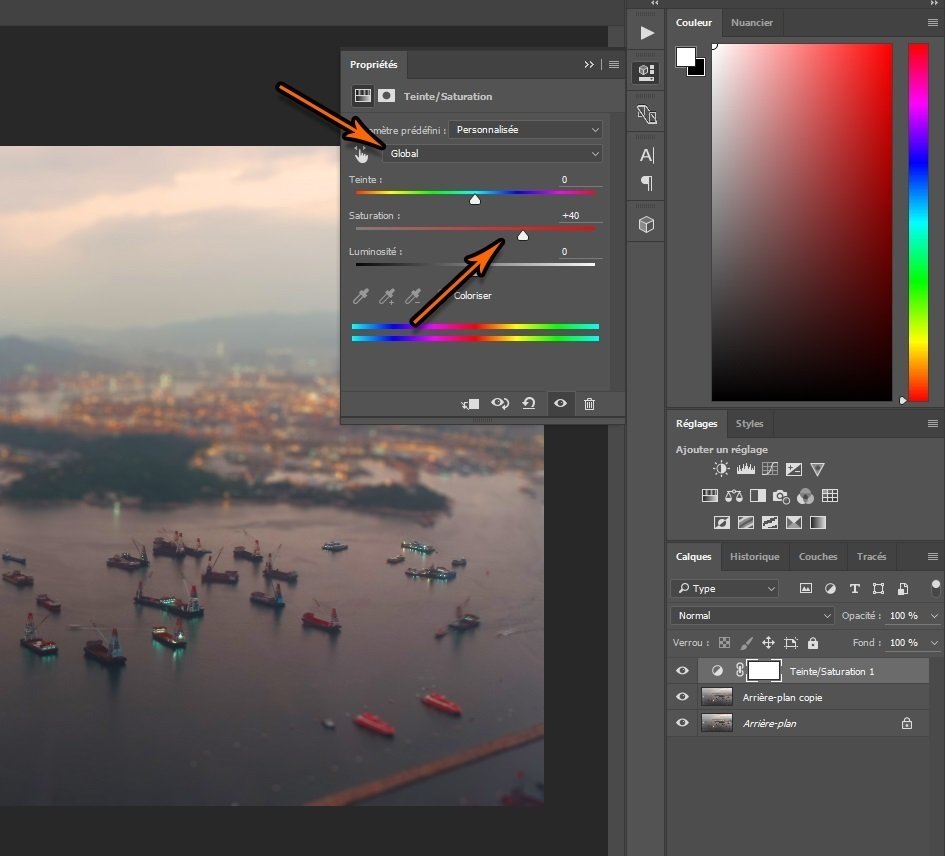Open the Personnalisée preset dropdown
Screen dimensions: 945x856
point(525,130)
